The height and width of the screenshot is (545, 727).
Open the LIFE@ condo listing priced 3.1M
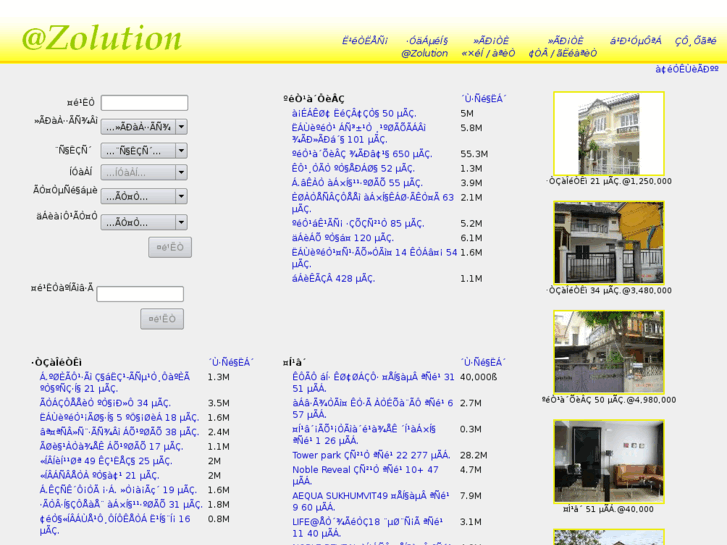367,527
